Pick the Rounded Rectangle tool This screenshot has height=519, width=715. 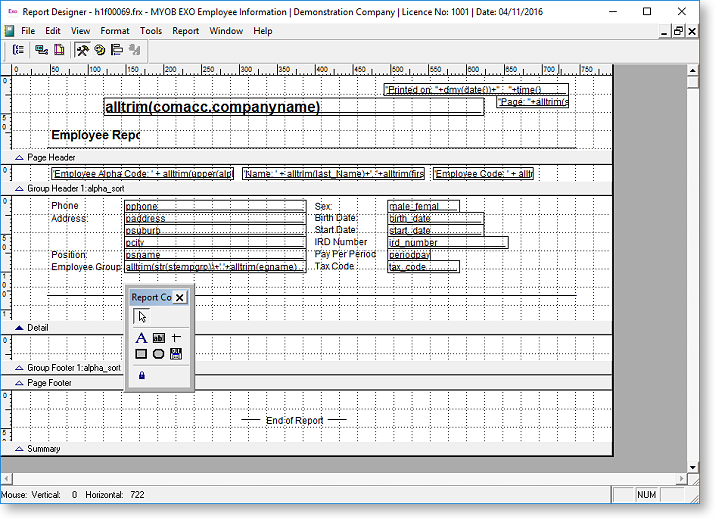[158, 354]
